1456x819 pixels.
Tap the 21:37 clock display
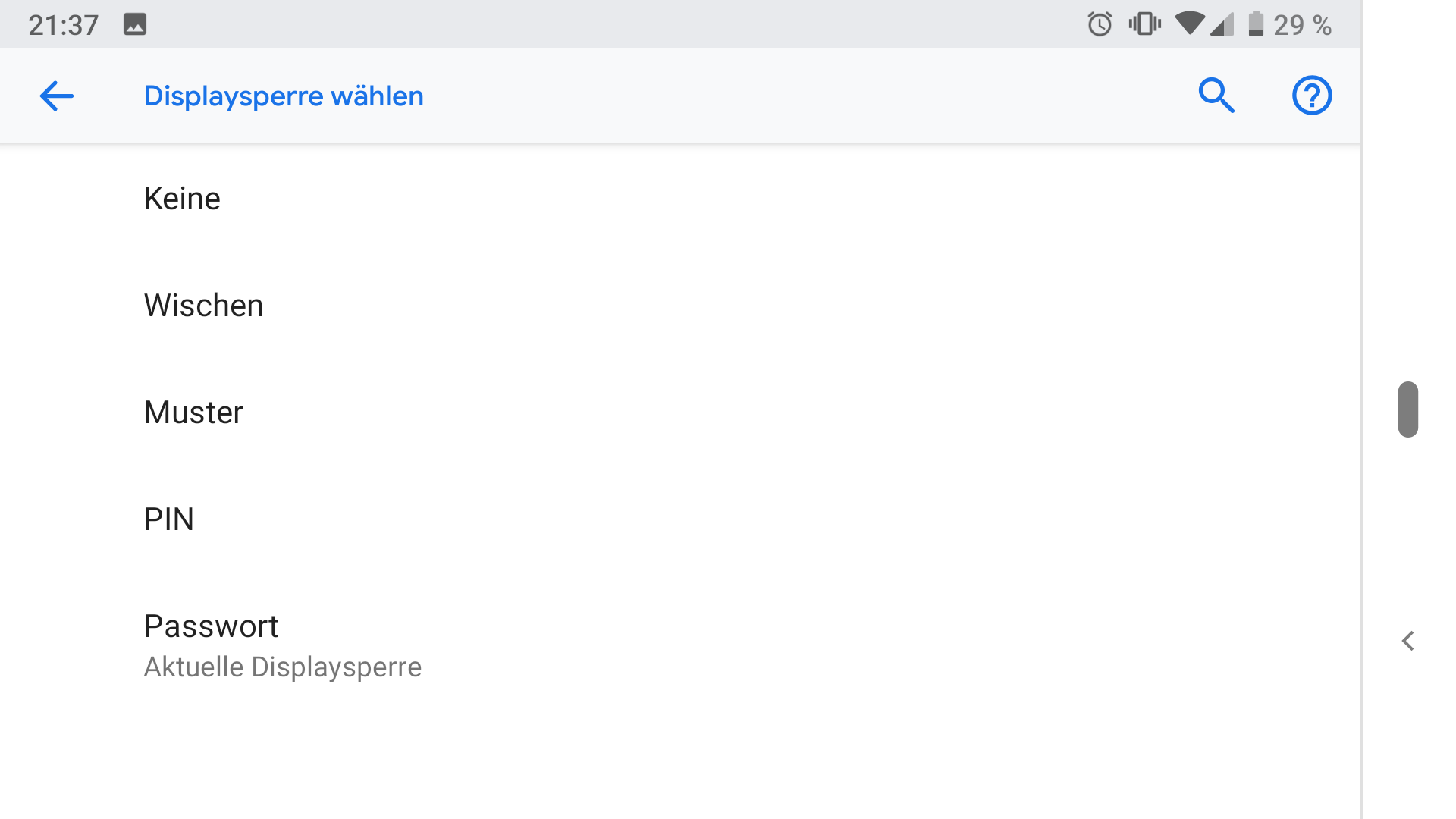pyautogui.click(x=64, y=25)
